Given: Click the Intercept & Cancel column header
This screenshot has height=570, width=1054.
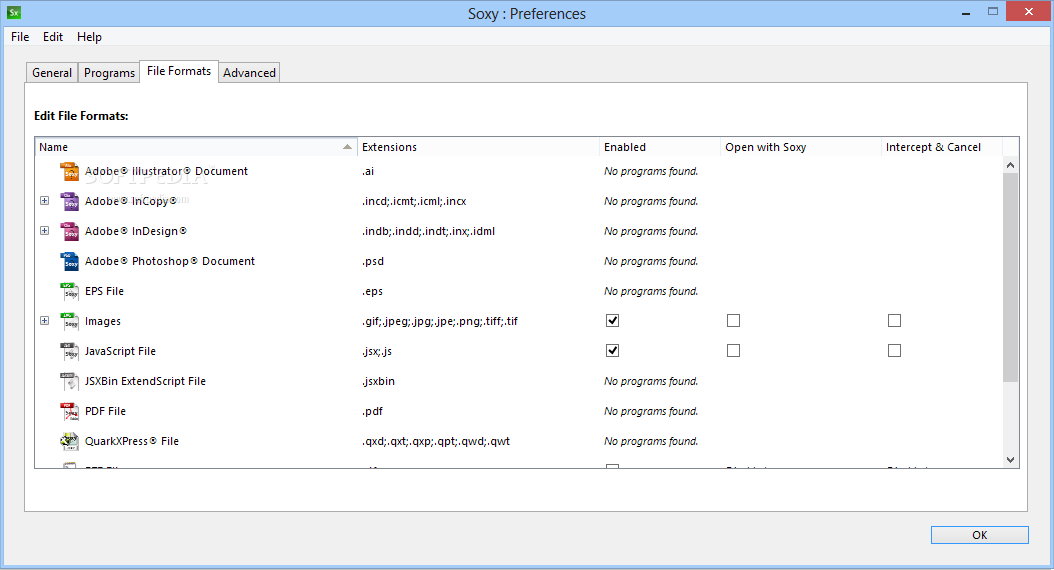Looking at the screenshot, I should tap(941, 147).
